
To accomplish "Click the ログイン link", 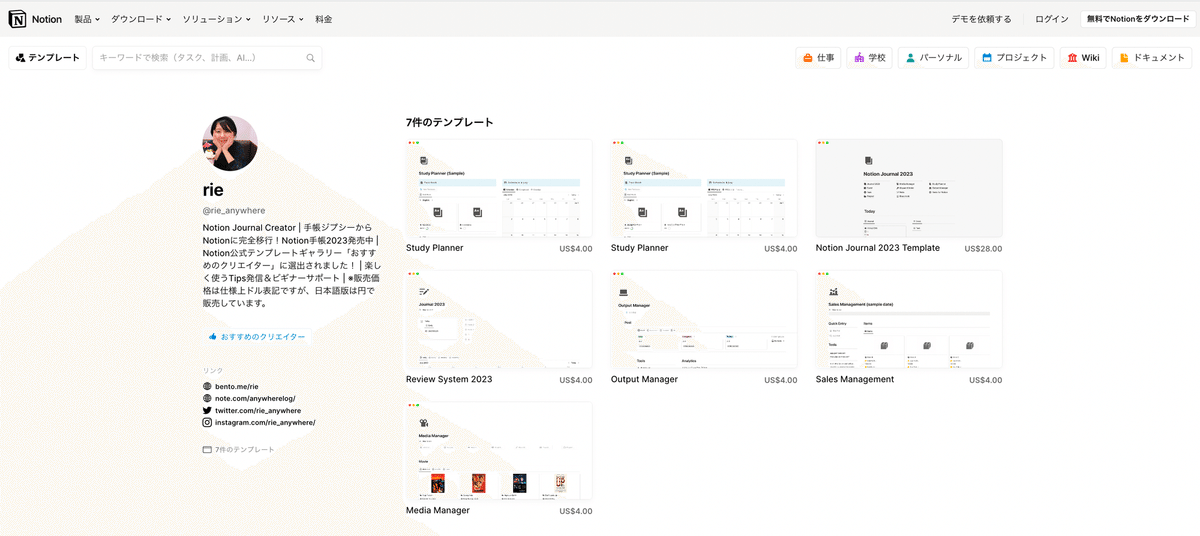I will [1051, 19].
